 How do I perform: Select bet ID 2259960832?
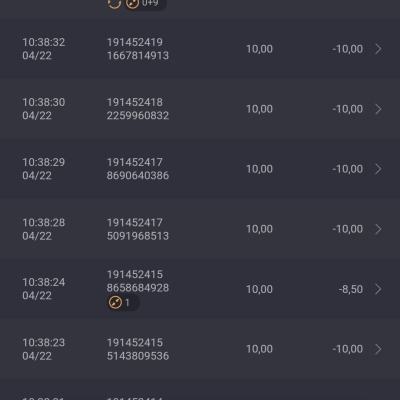tap(138, 115)
